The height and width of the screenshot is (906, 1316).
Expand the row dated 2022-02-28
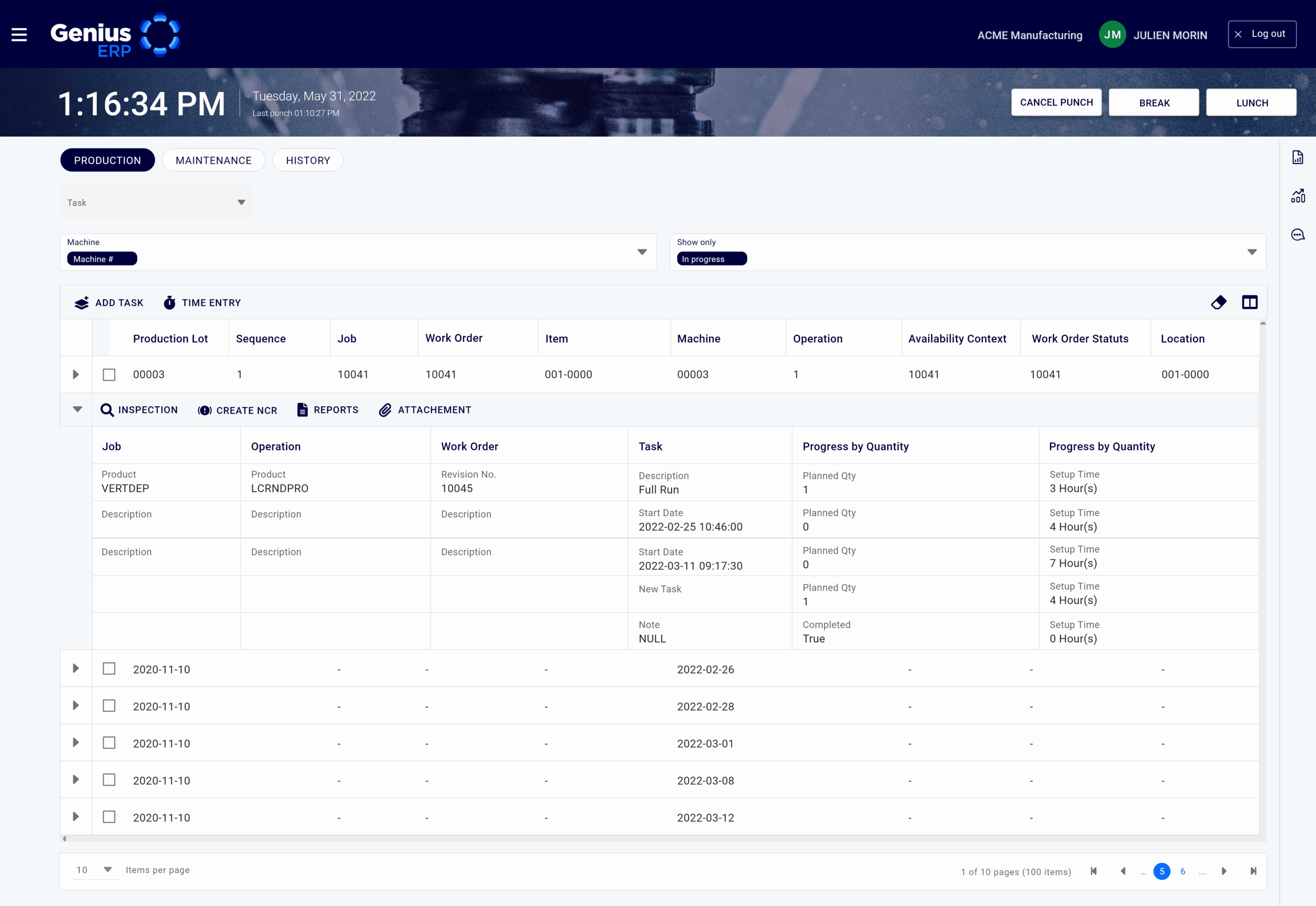point(76,705)
